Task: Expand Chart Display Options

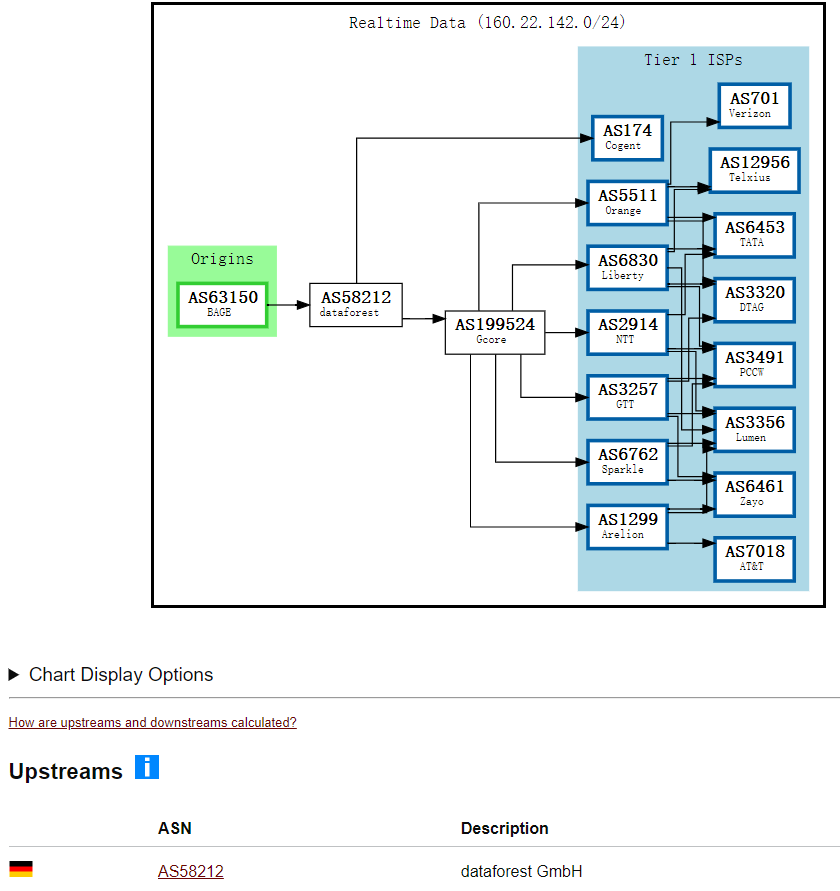Action: point(111,675)
